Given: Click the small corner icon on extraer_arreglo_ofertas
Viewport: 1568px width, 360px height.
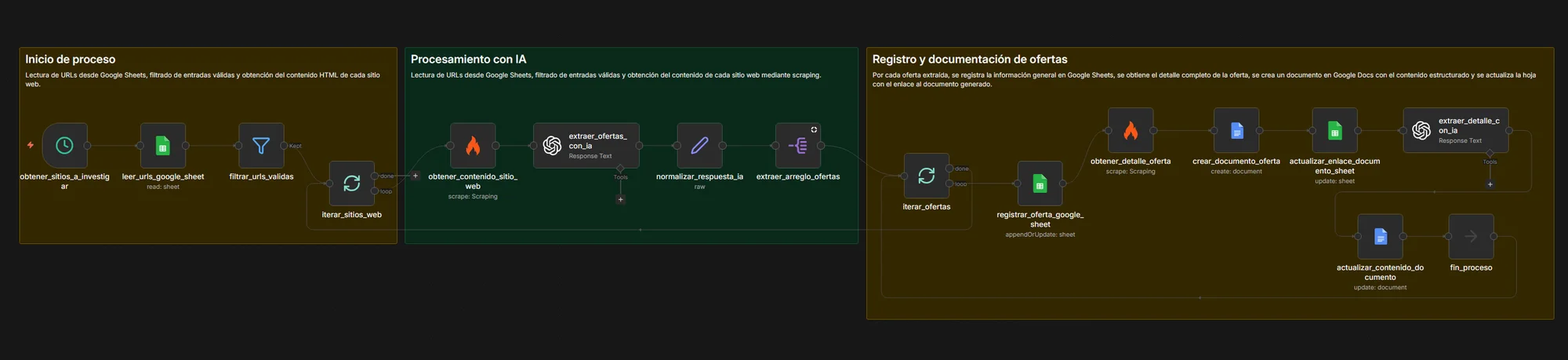Looking at the screenshot, I should pyautogui.click(x=814, y=129).
